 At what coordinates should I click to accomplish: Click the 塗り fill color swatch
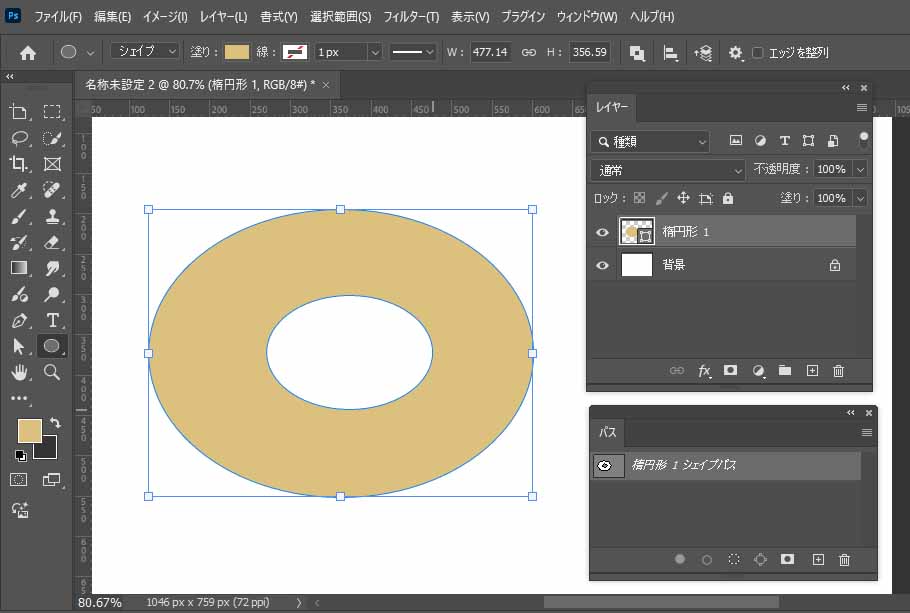(x=237, y=52)
